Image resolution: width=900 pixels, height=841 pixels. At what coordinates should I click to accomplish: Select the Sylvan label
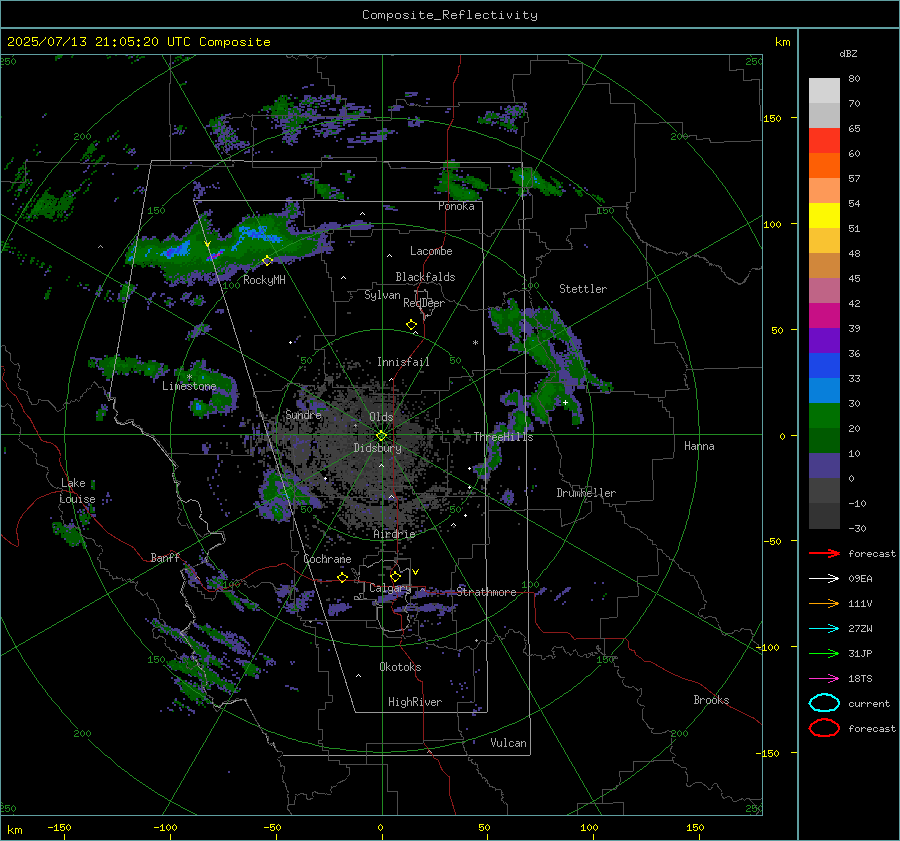[382, 295]
